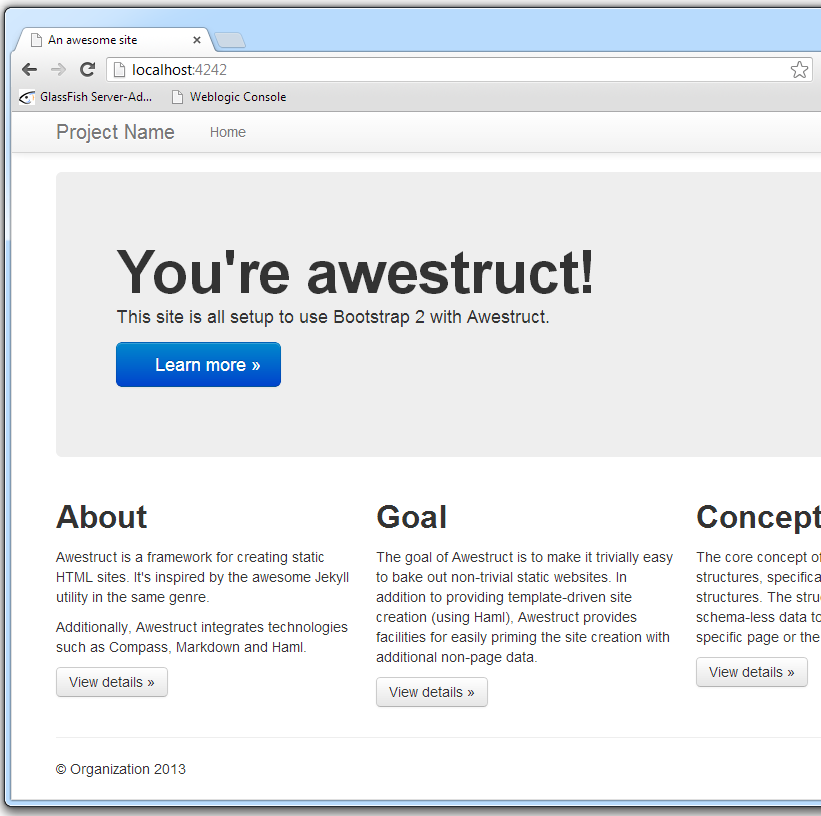This screenshot has height=816, width=821.
Task: Go to Home in navbar
Action: [228, 132]
